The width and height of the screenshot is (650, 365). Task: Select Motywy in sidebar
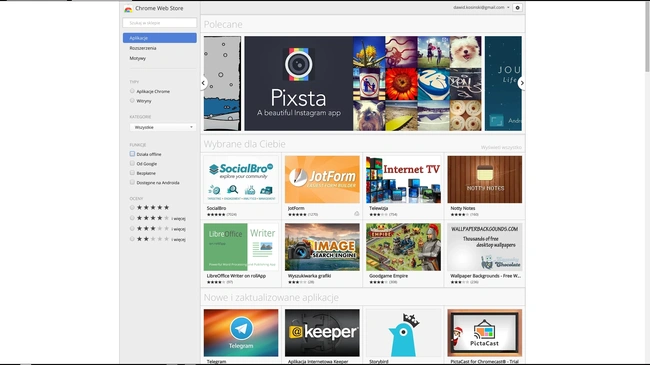tap(138, 58)
